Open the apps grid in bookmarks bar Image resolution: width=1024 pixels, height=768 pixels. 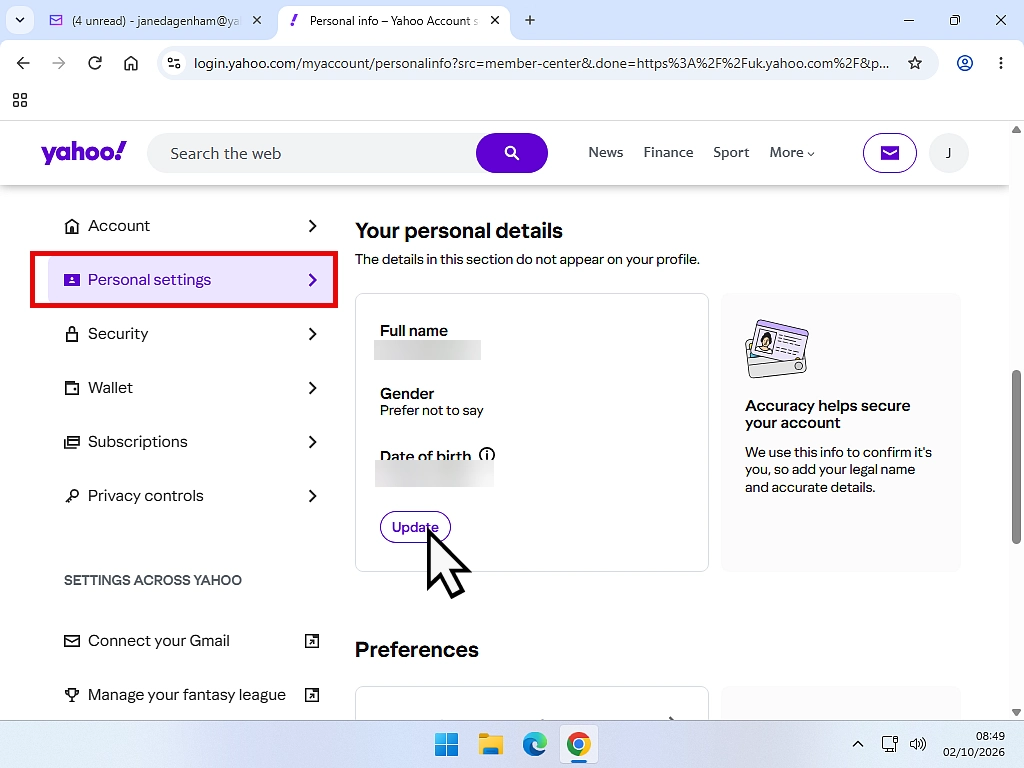[20, 100]
